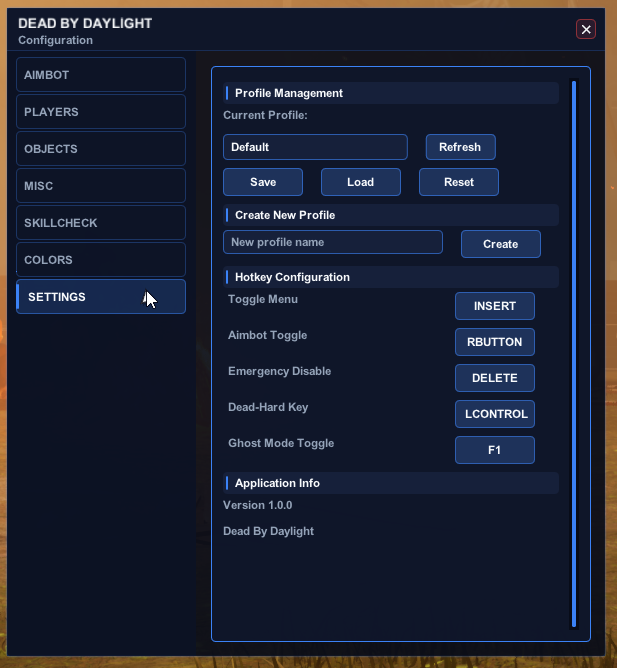Viewport: 617px width, 668px height.
Task: Change Aimbot Toggle key RBUTTON
Action: click(495, 342)
